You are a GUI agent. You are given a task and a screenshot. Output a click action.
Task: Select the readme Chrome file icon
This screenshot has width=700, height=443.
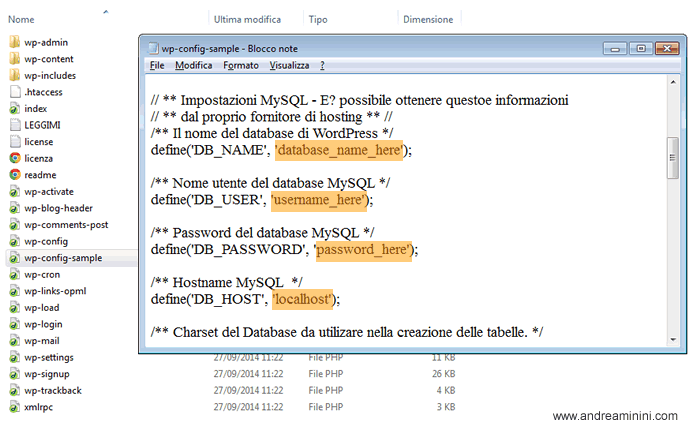(x=15, y=174)
